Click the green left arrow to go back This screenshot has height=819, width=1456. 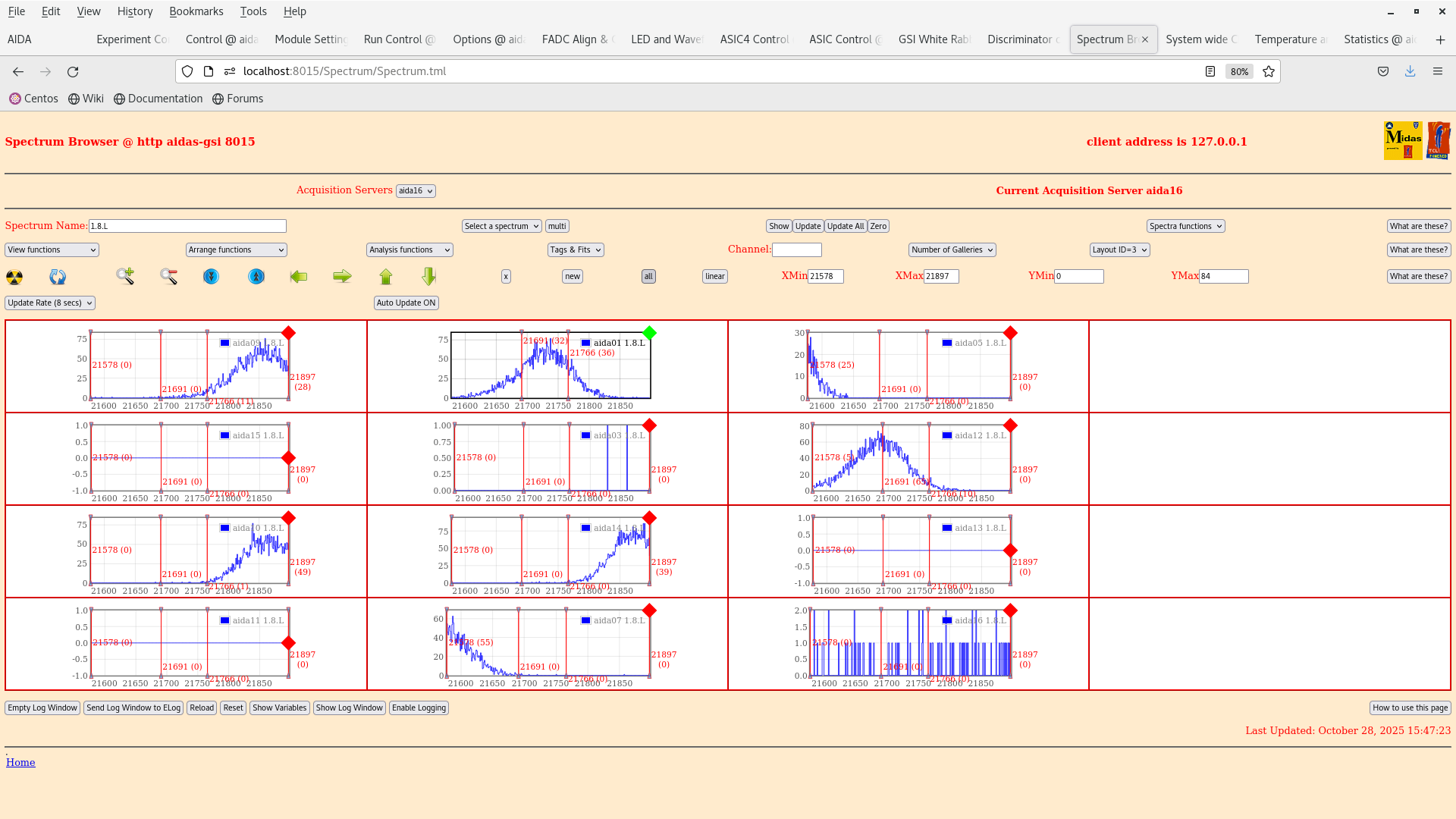[x=299, y=277]
